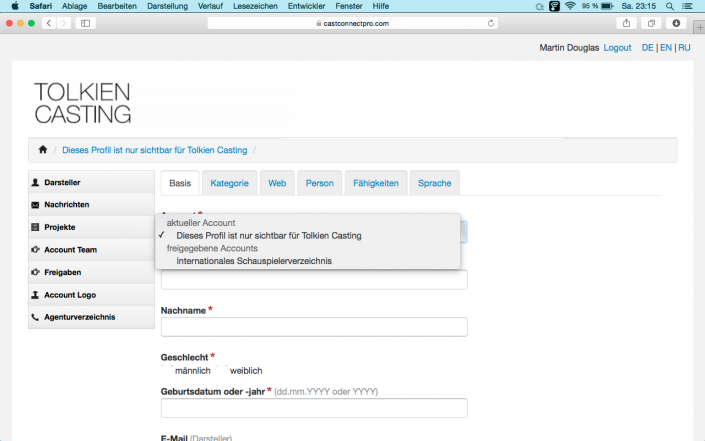Open the Apple menu
Viewport: 705px width, 441px height.
[x=15, y=6]
